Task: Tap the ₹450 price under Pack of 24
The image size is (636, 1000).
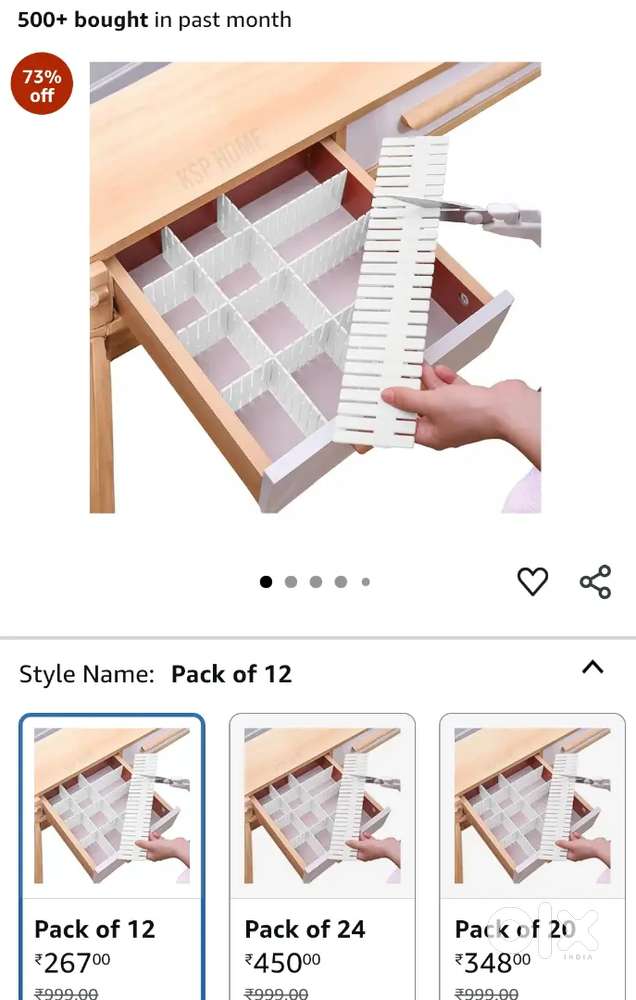Action: point(283,962)
